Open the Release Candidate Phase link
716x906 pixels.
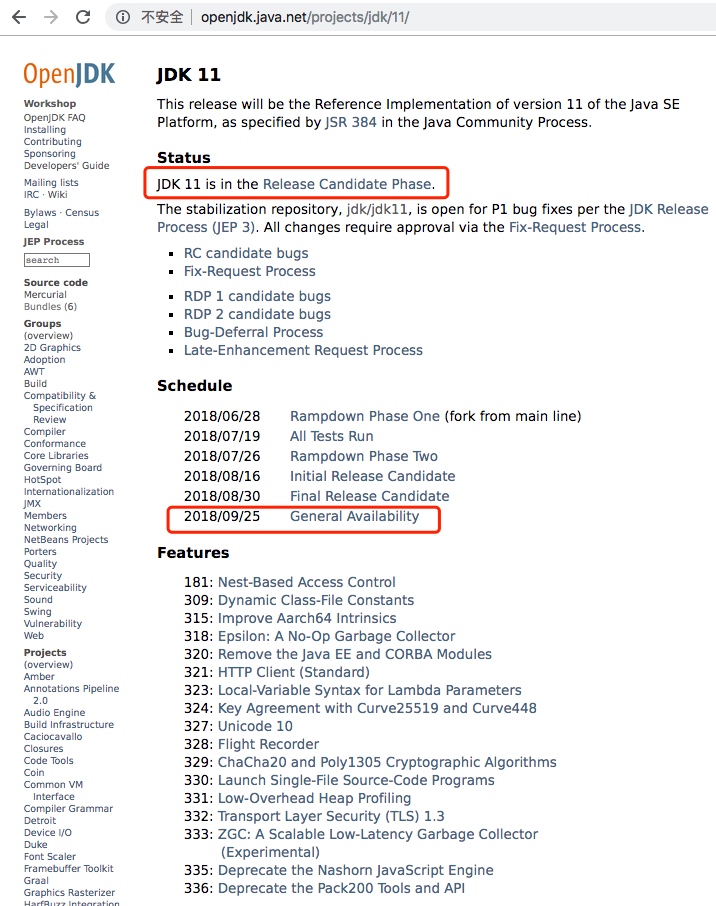coord(347,184)
